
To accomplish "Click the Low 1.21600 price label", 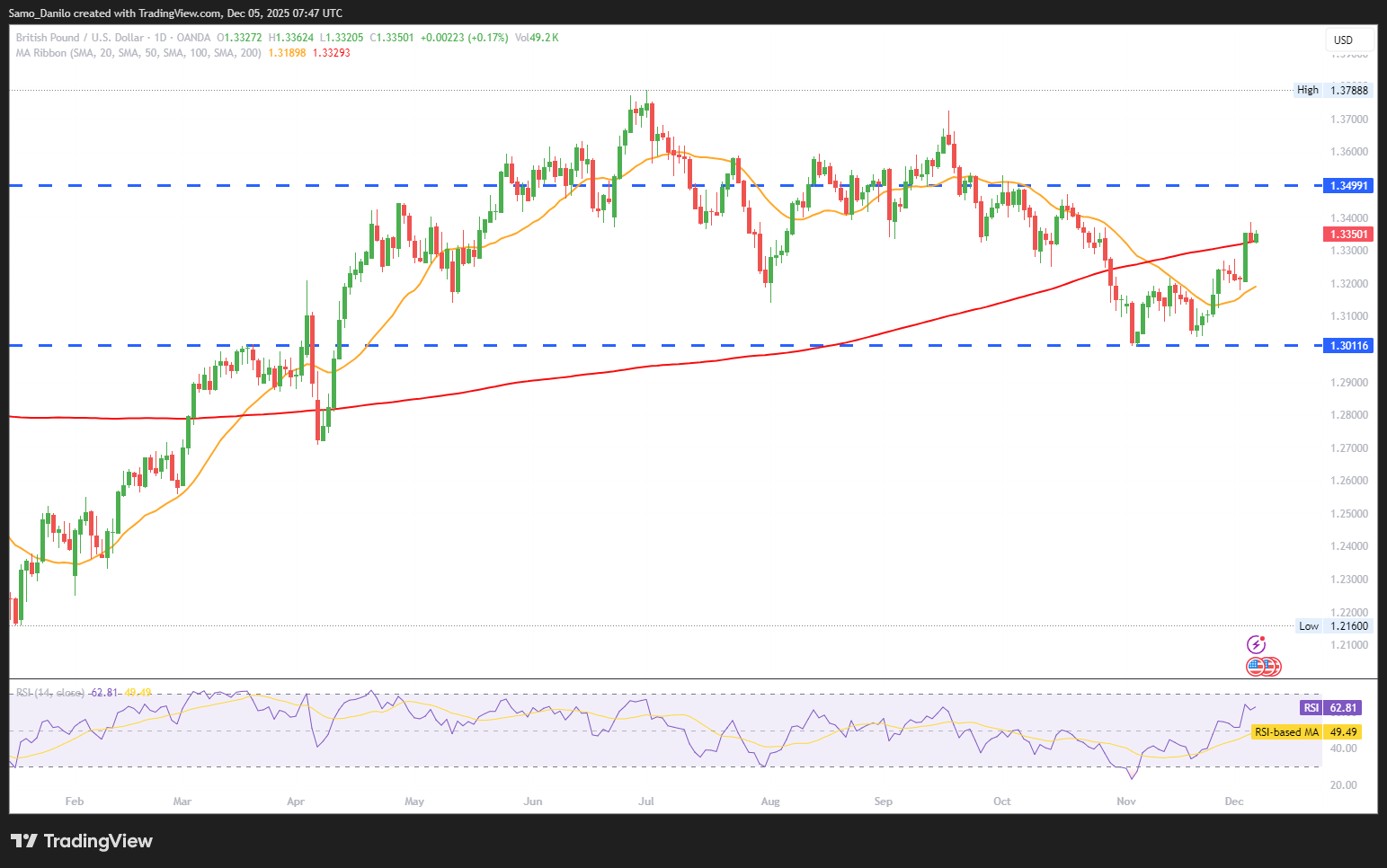I will pos(1334,626).
